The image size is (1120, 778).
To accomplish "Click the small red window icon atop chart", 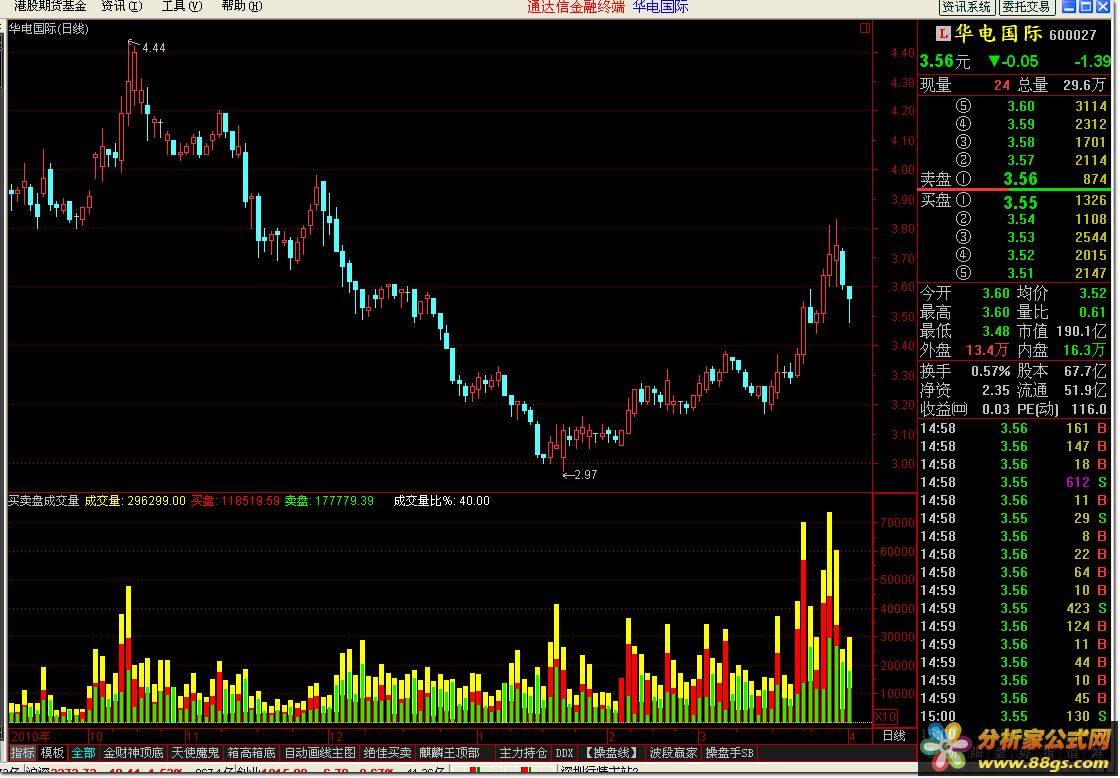I will pyautogui.click(x=865, y=28).
